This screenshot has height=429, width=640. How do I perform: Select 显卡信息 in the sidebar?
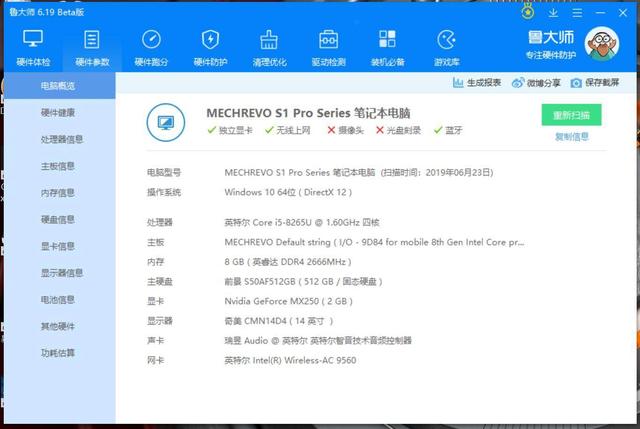58,246
